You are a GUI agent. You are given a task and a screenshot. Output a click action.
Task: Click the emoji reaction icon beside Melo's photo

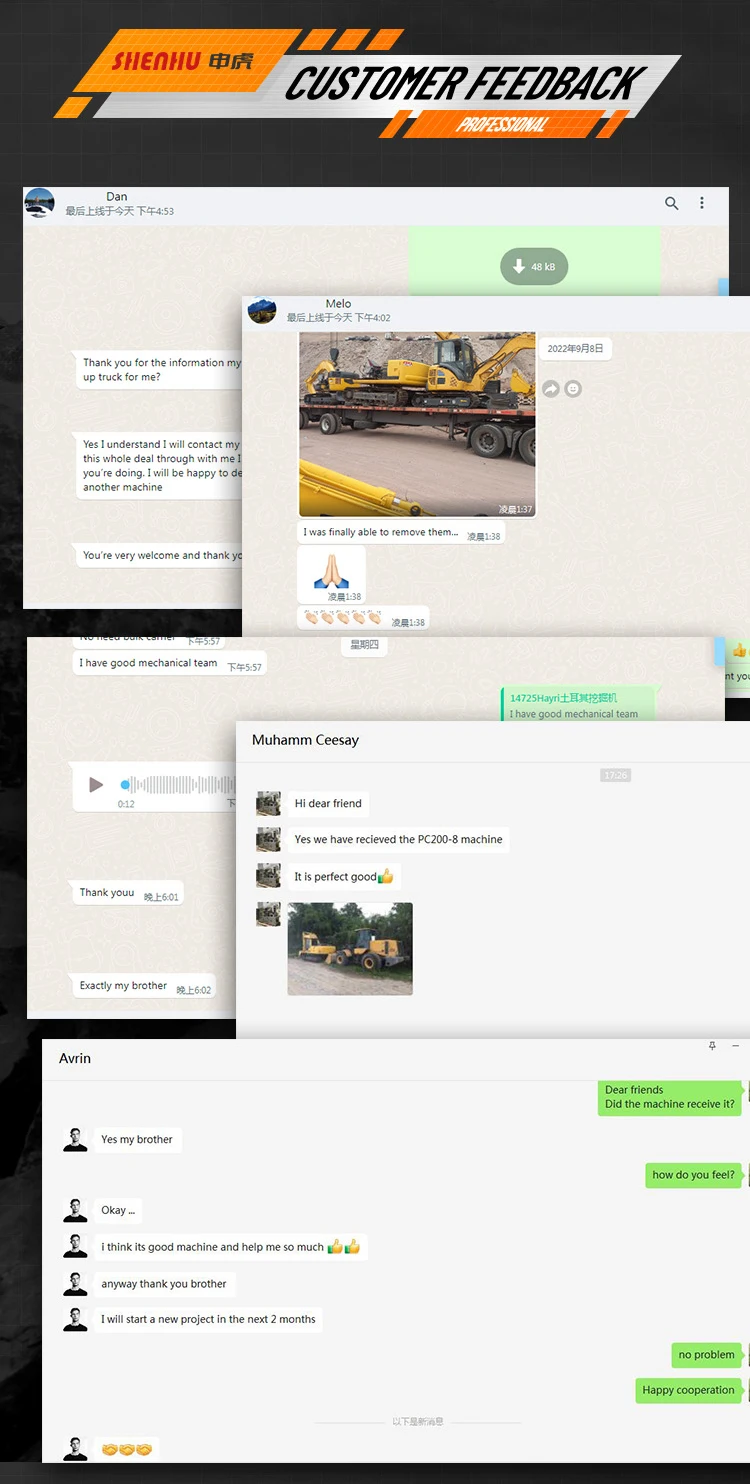coord(573,388)
